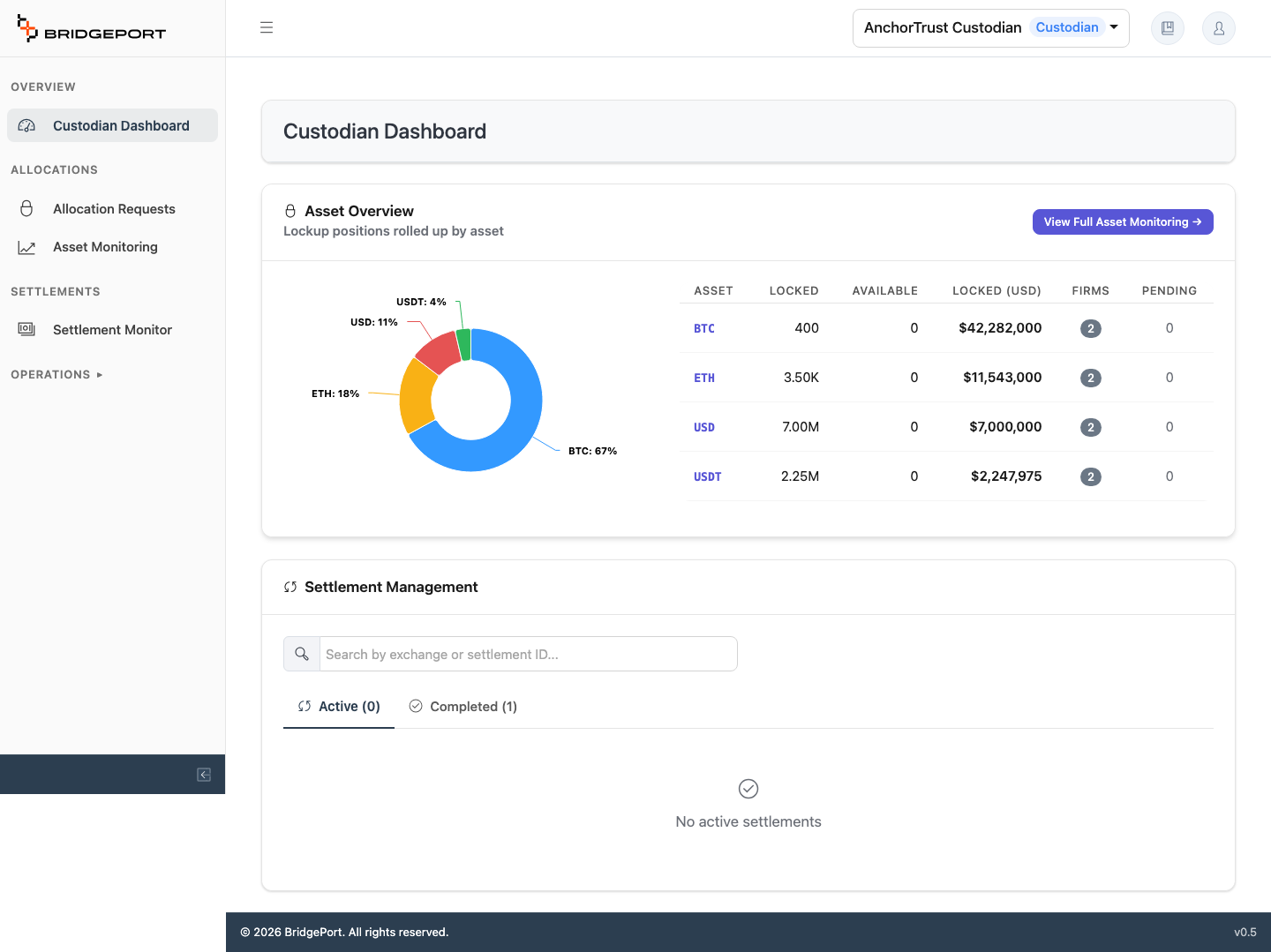Click the ASSET column header
Viewport: 1271px width, 952px height.
(713, 290)
